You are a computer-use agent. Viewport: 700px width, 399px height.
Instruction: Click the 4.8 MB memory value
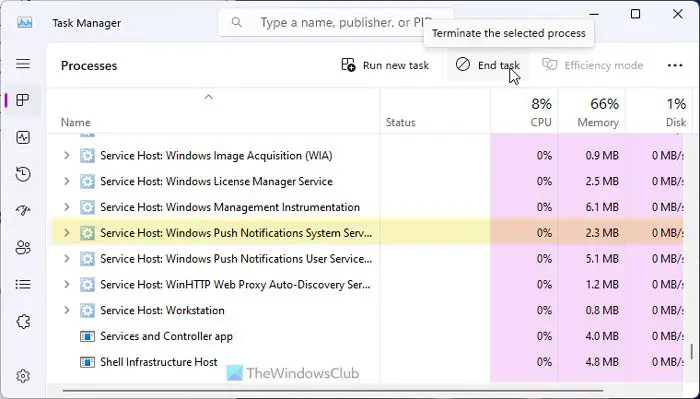point(602,362)
